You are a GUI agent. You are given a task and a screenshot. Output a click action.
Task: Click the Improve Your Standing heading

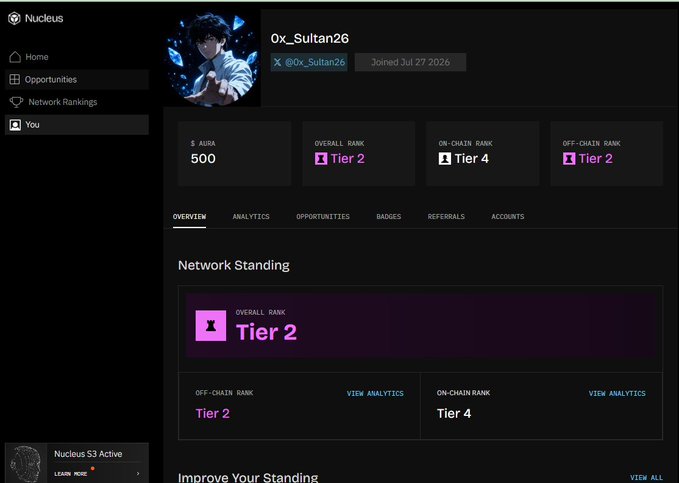[x=248, y=477]
